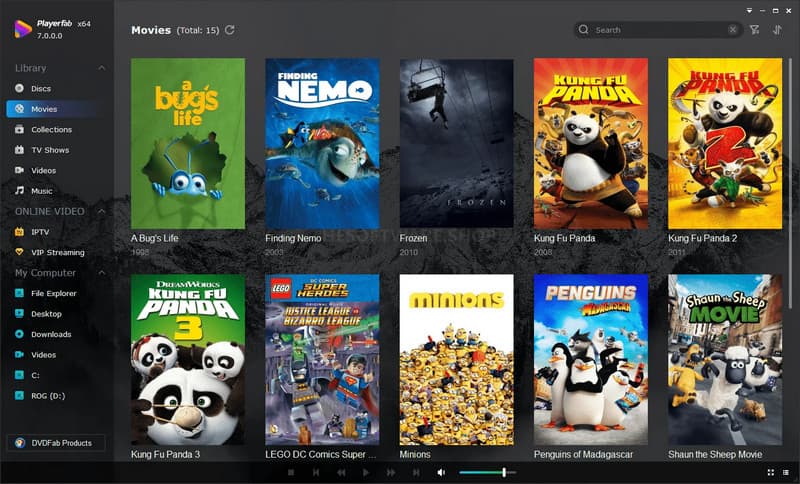800x484 pixels.
Task: Open the Minions poster
Action: click(x=457, y=360)
